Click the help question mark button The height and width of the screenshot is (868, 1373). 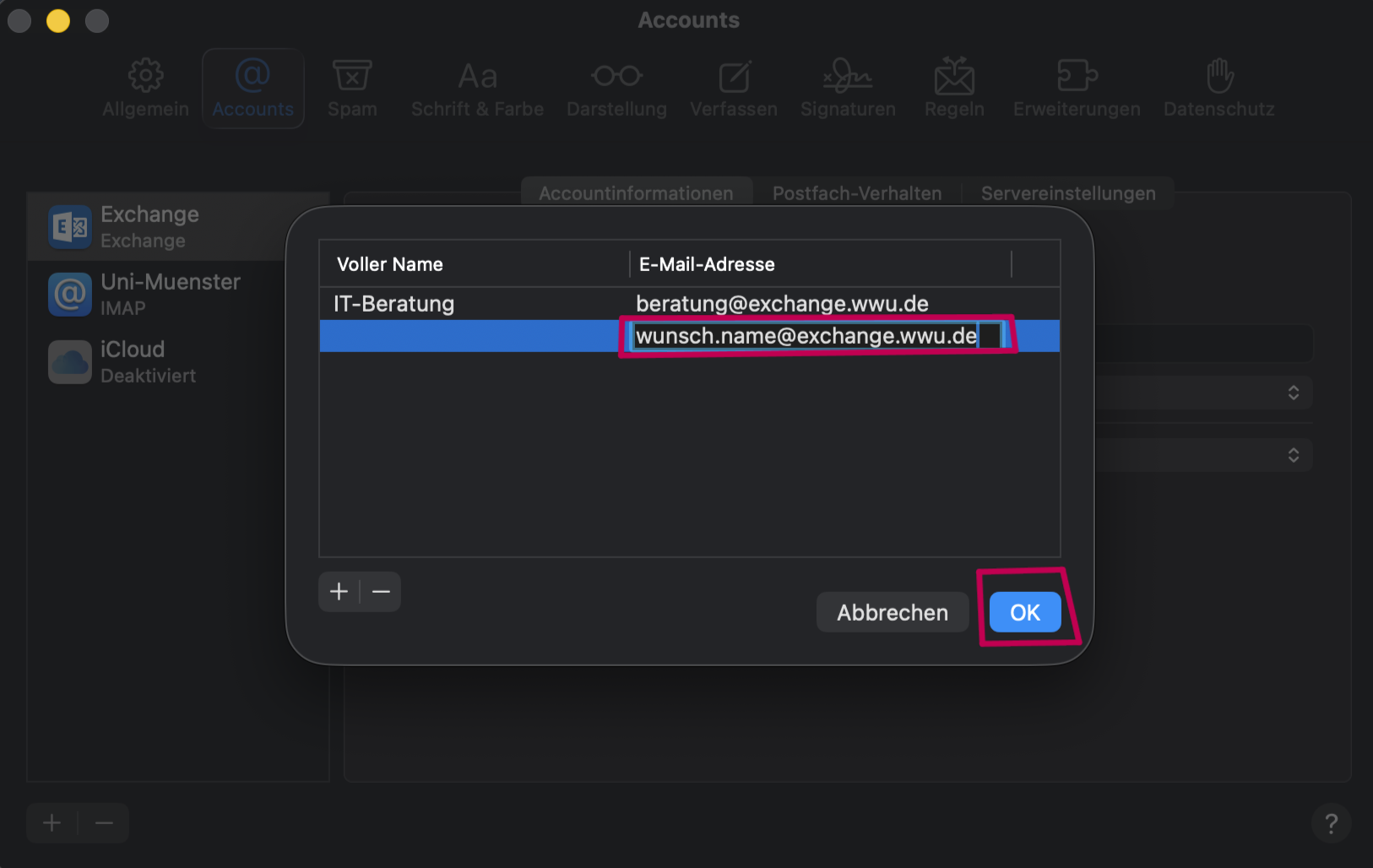[x=1331, y=823]
